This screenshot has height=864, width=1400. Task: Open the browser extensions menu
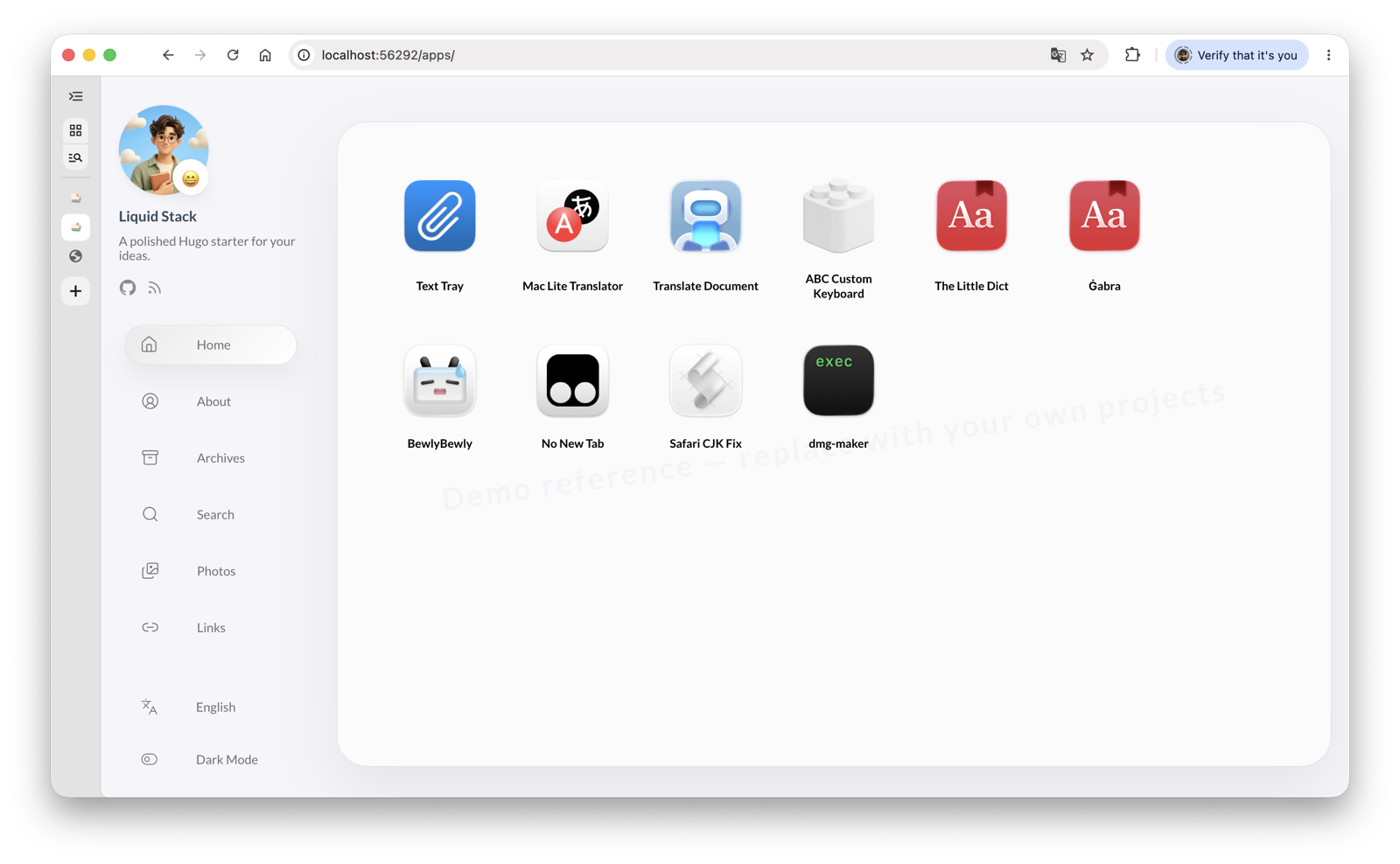(1132, 55)
